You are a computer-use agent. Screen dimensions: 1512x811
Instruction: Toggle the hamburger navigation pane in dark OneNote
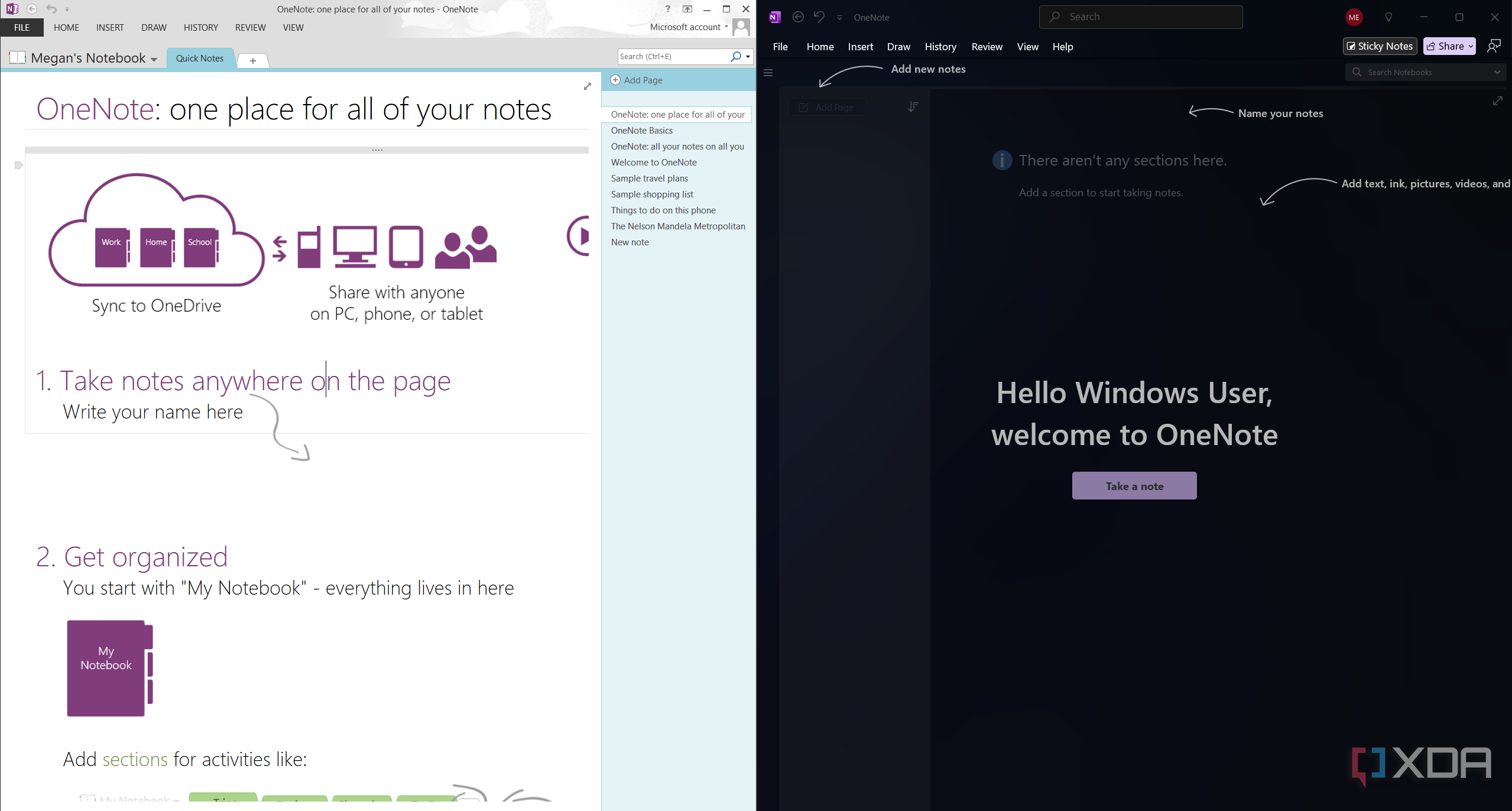768,73
